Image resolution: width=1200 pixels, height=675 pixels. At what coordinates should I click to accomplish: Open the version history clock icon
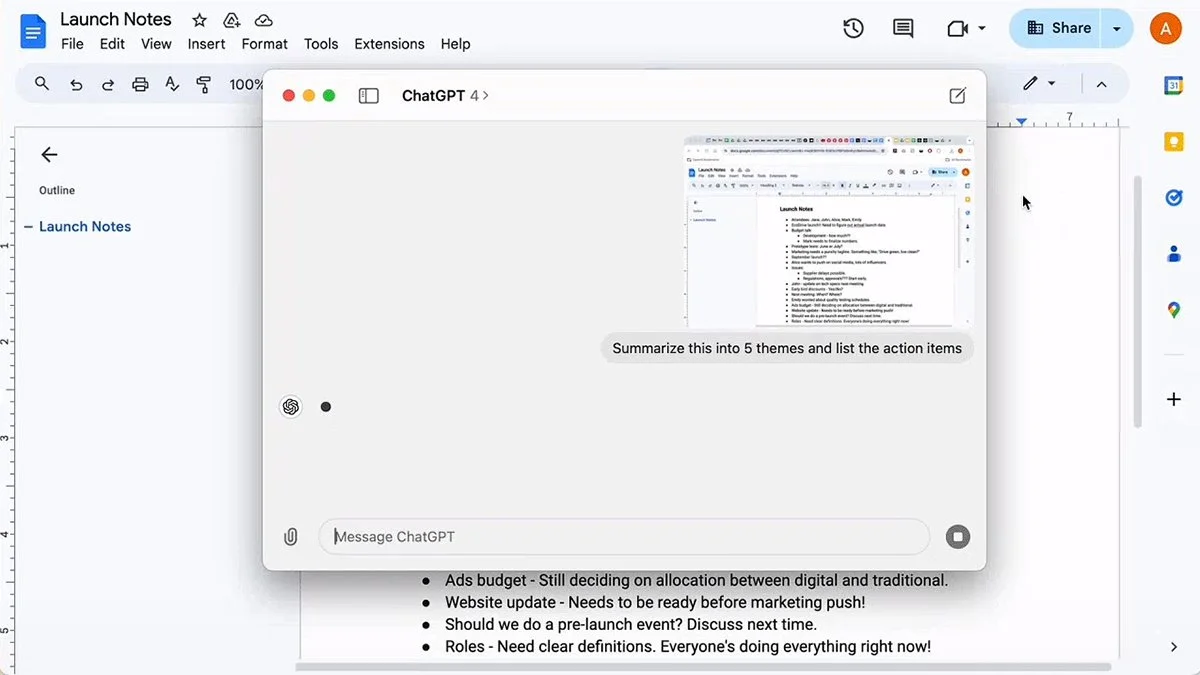(853, 28)
